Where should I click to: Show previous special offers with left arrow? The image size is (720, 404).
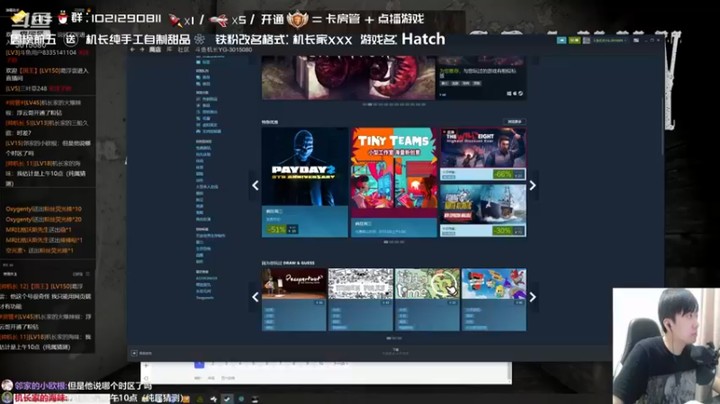pos(255,185)
